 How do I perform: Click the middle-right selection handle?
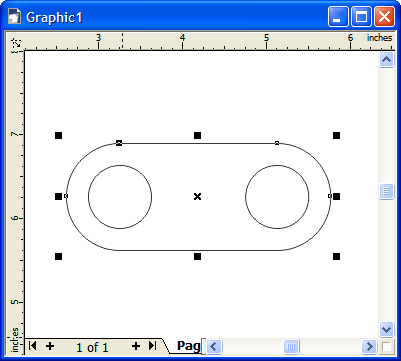(336, 196)
